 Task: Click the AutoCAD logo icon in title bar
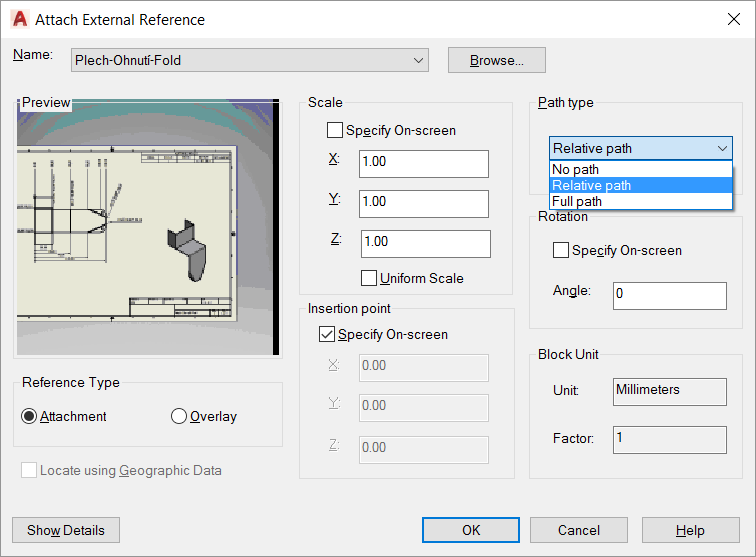coord(20,19)
